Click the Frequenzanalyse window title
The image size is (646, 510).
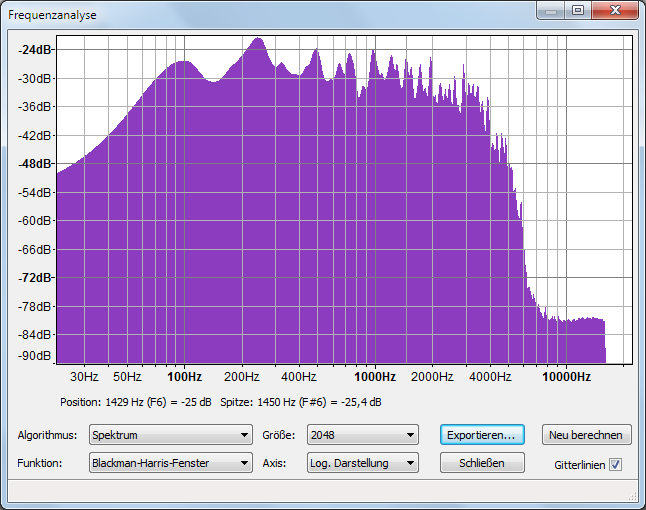pyautogui.click(x=52, y=15)
